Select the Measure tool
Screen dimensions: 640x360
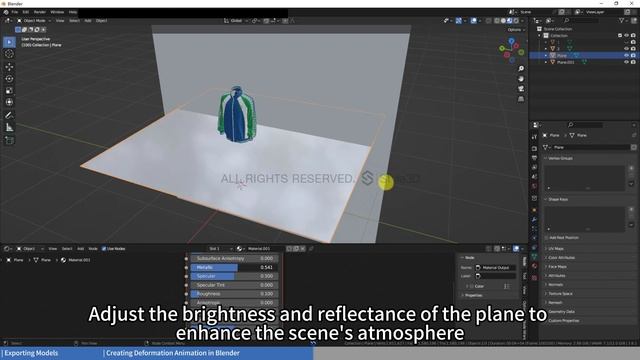9,127
